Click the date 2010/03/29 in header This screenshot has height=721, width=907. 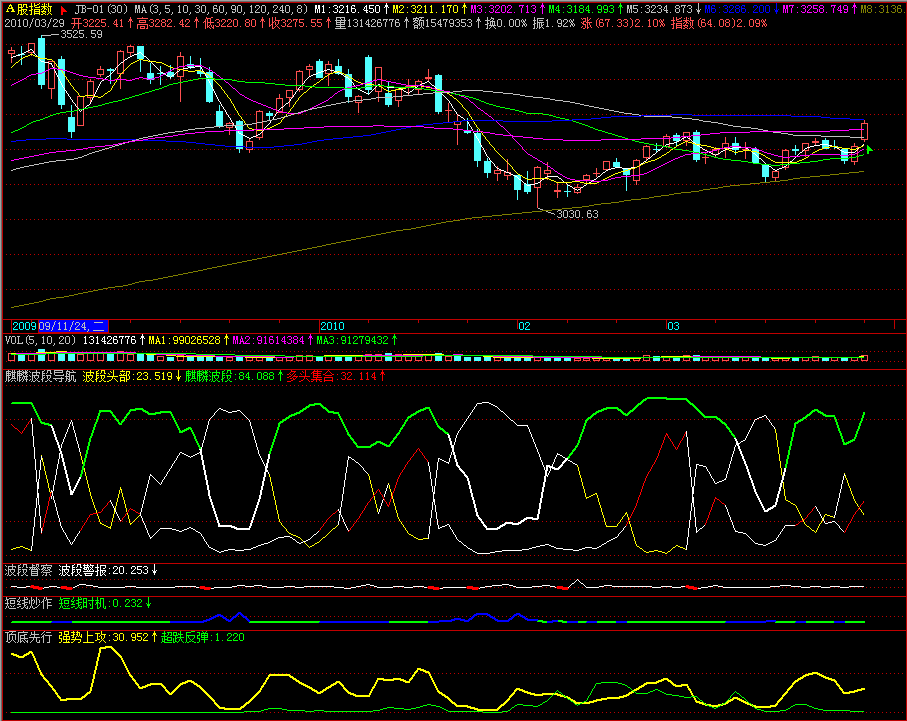pos(35,24)
